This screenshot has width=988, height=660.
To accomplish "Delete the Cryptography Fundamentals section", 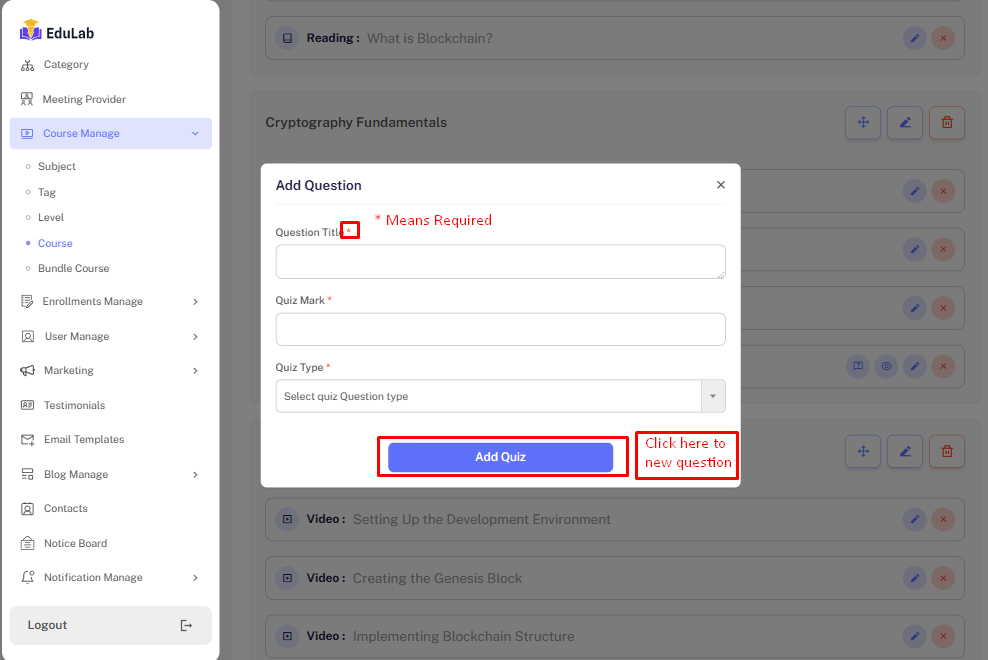I will [x=946, y=123].
